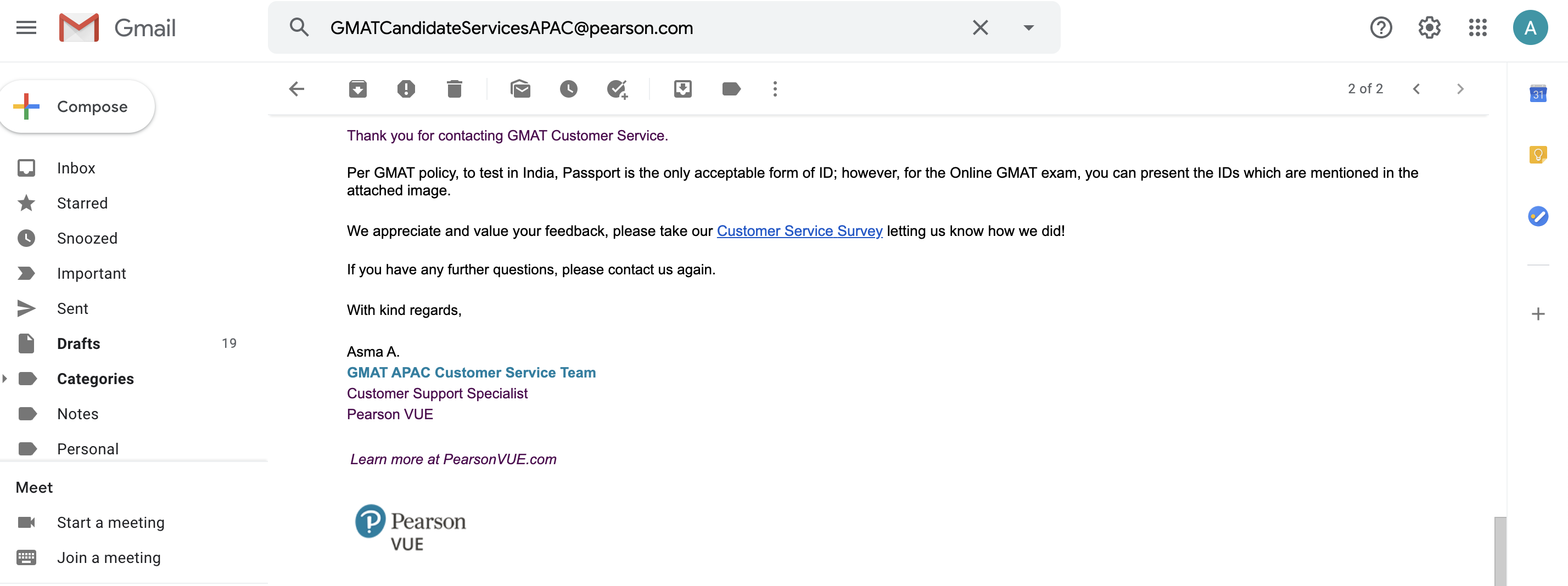Snooze this email
This screenshot has height=586, width=1568.
pos(569,89)
